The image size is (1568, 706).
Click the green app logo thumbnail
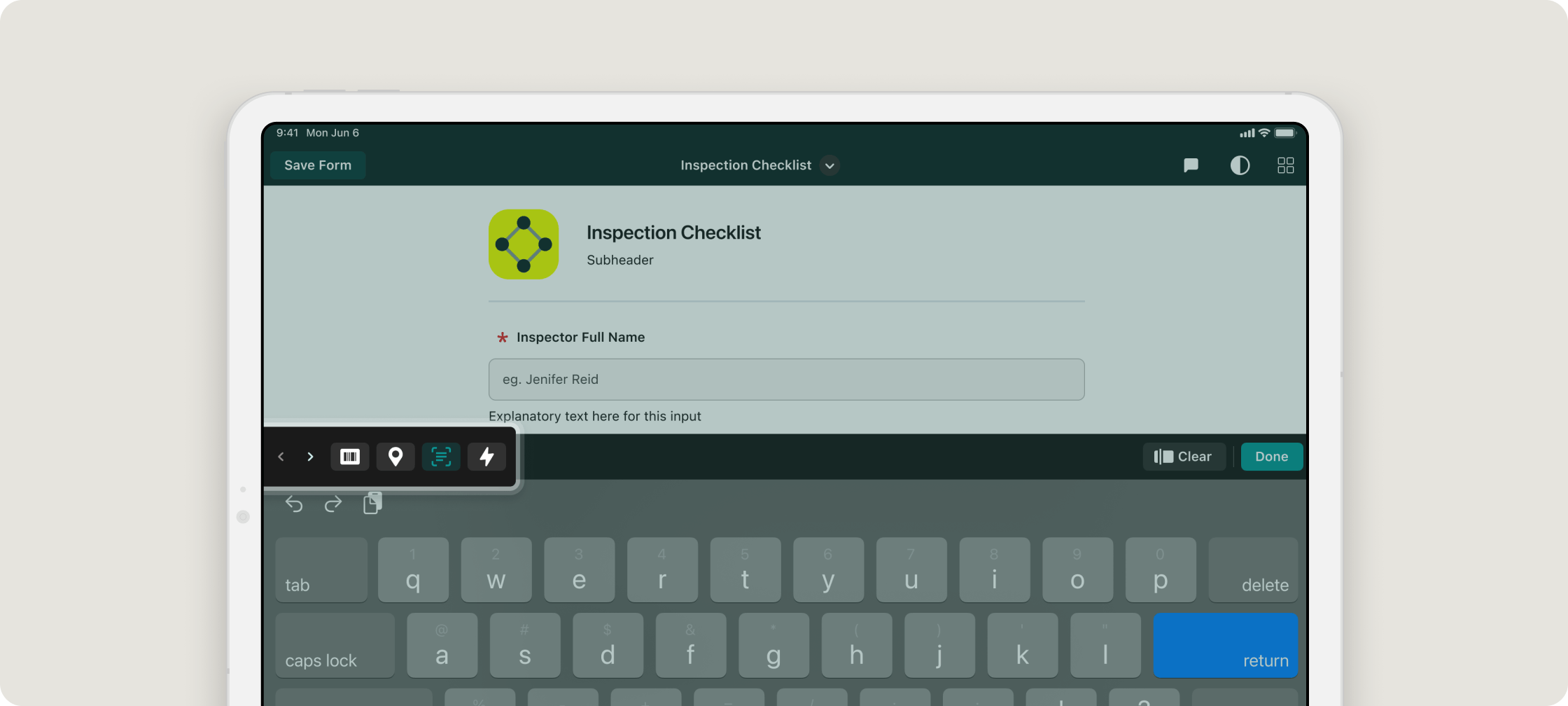[x=524, y=244]
